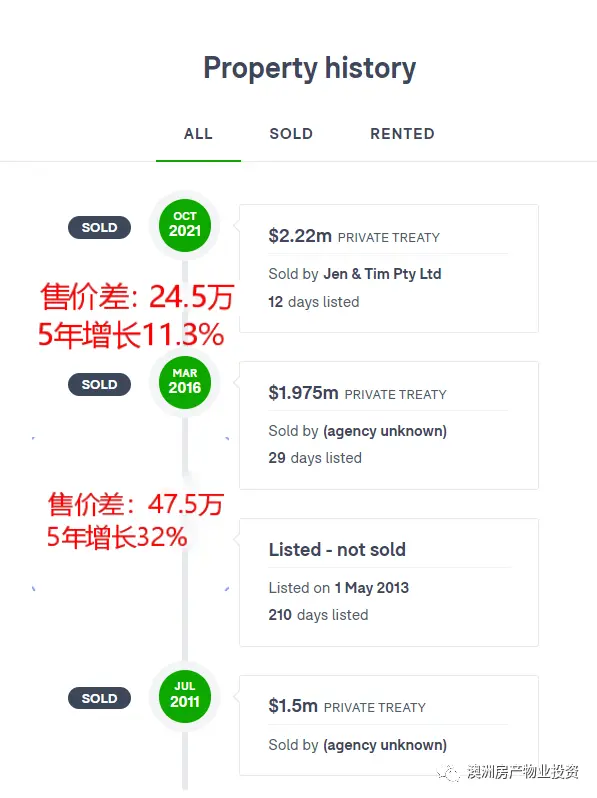Viewport: 597px width, 798px height.
Task: Click the OCT 2021 timeline circle
Action: pos(185,225)
